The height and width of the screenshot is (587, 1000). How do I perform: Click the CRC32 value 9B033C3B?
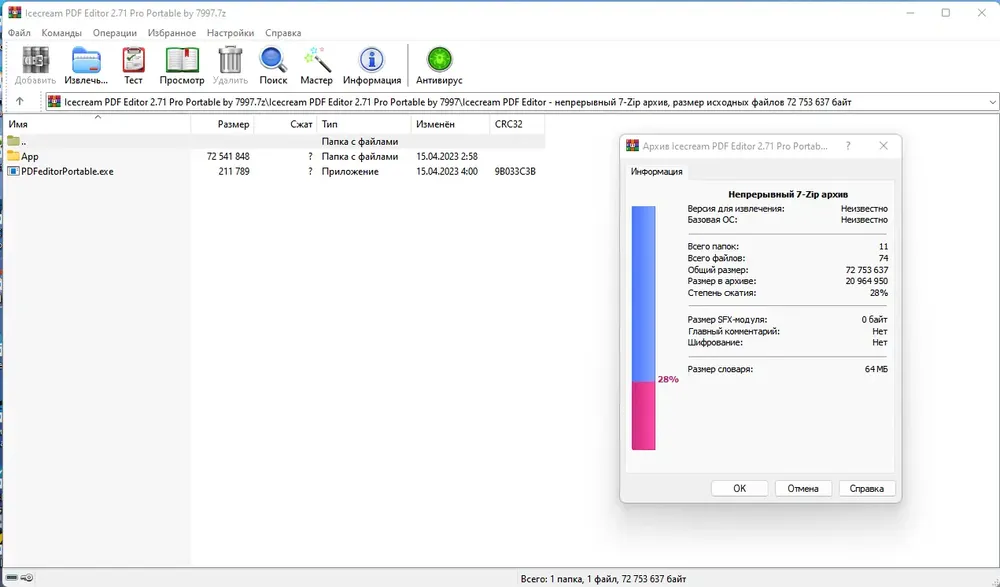click(x=515, y=172)
